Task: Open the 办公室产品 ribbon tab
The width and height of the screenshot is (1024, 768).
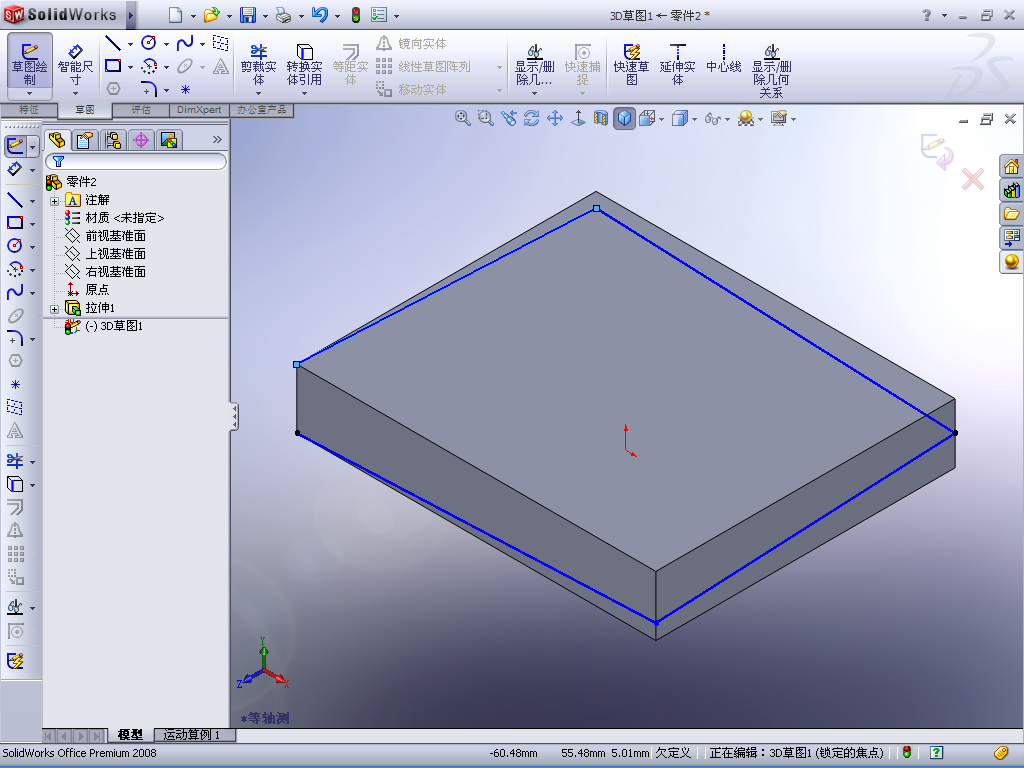Action: click(261, 110)
